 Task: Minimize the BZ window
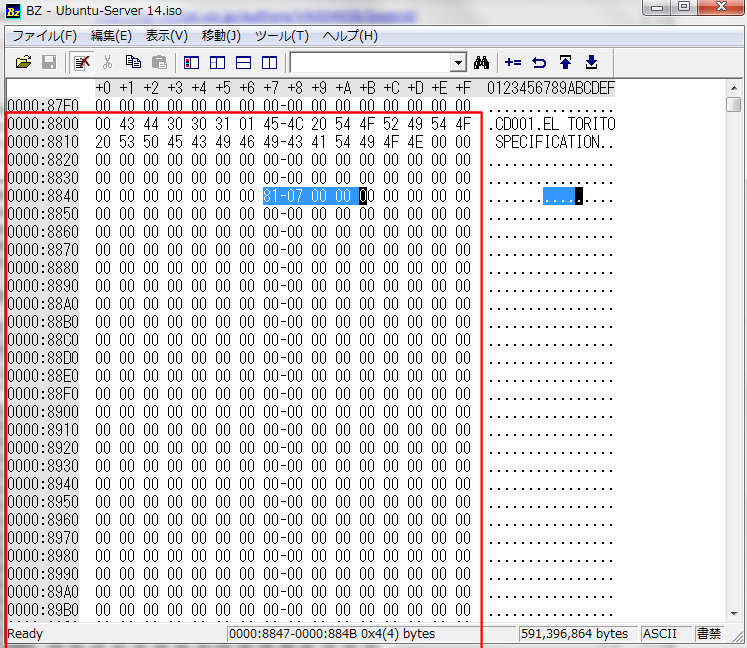657,7
